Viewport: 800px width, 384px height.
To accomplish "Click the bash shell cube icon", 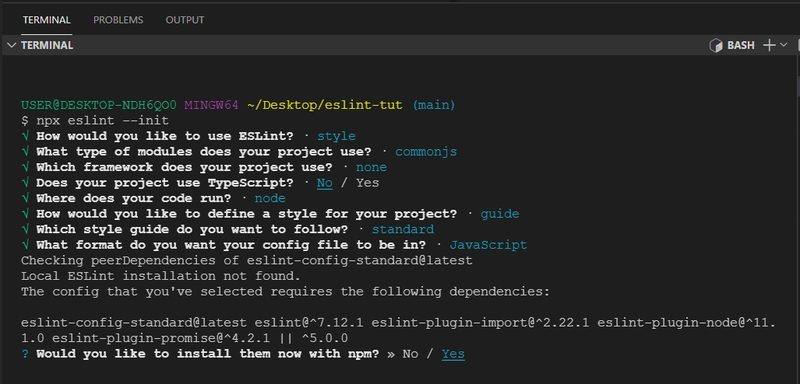I will [x=716, y=45].
